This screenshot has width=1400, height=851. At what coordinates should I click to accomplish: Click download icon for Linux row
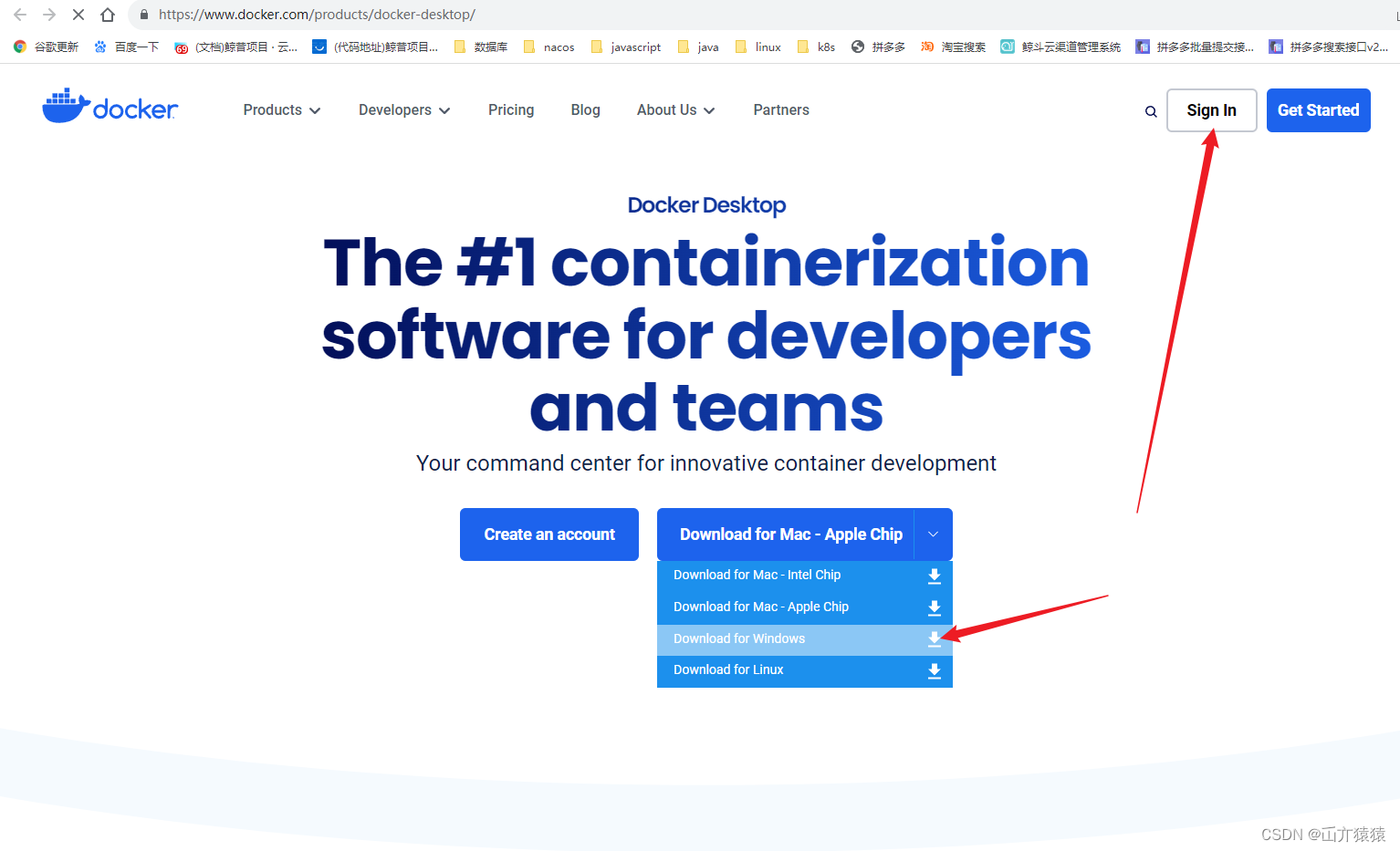point(934,670)
